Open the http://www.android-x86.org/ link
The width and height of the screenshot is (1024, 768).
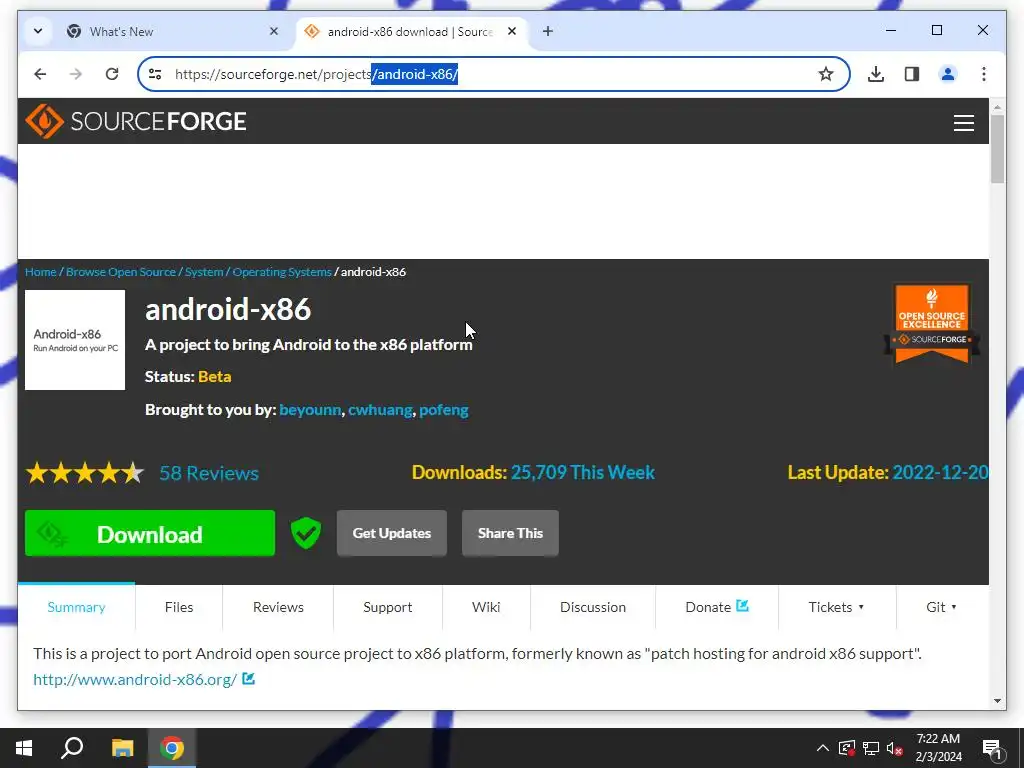pos(135,679)
